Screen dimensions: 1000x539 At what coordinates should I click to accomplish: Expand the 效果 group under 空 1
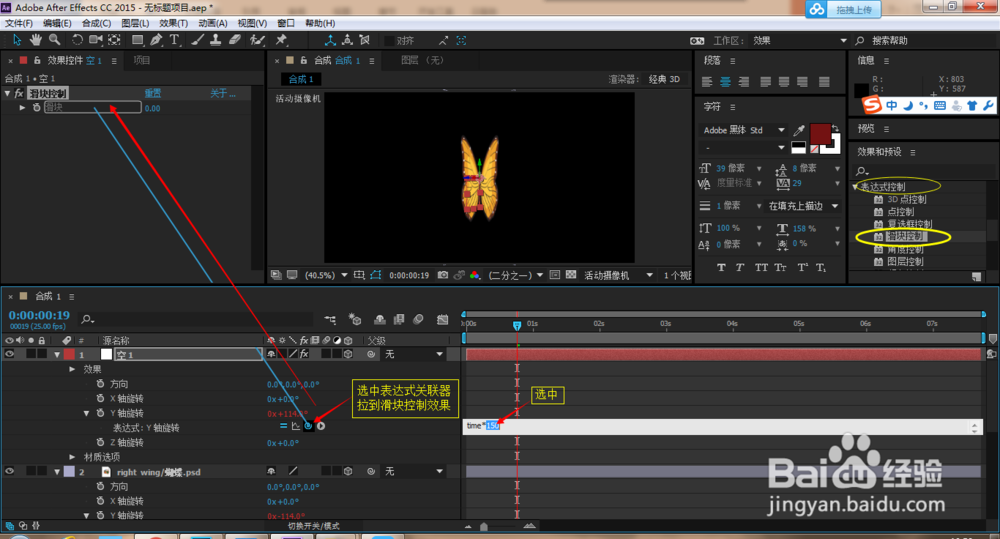[x=72, y=369]
